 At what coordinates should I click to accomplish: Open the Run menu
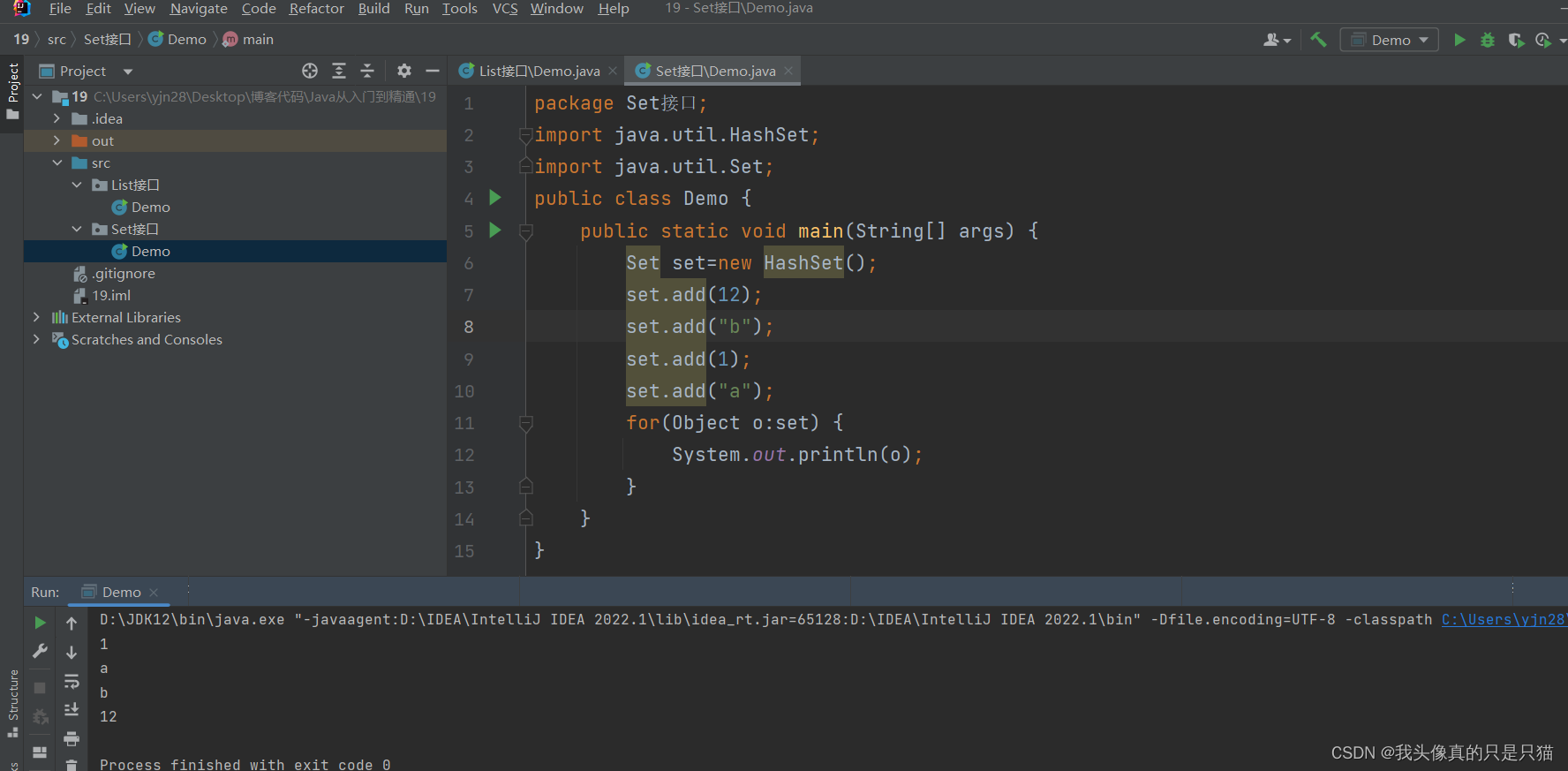point(416,9)
